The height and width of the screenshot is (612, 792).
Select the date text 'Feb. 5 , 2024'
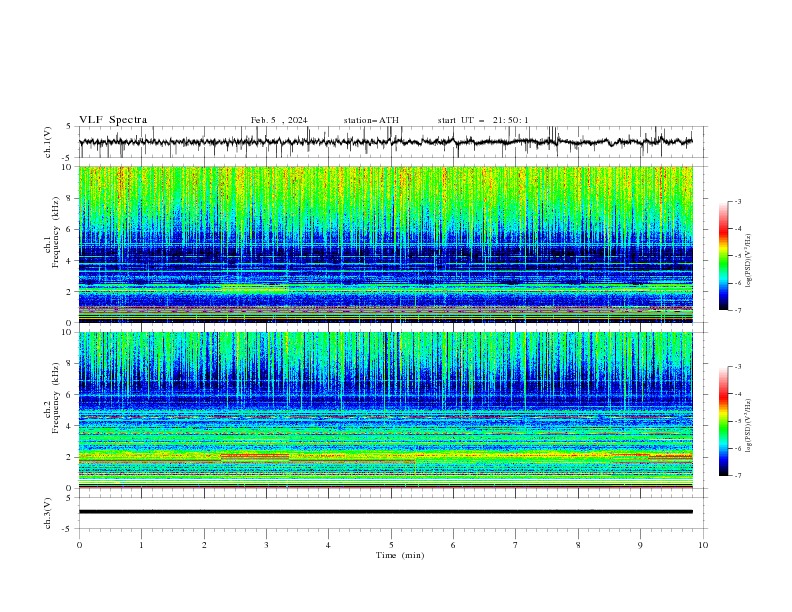[279, 120]
